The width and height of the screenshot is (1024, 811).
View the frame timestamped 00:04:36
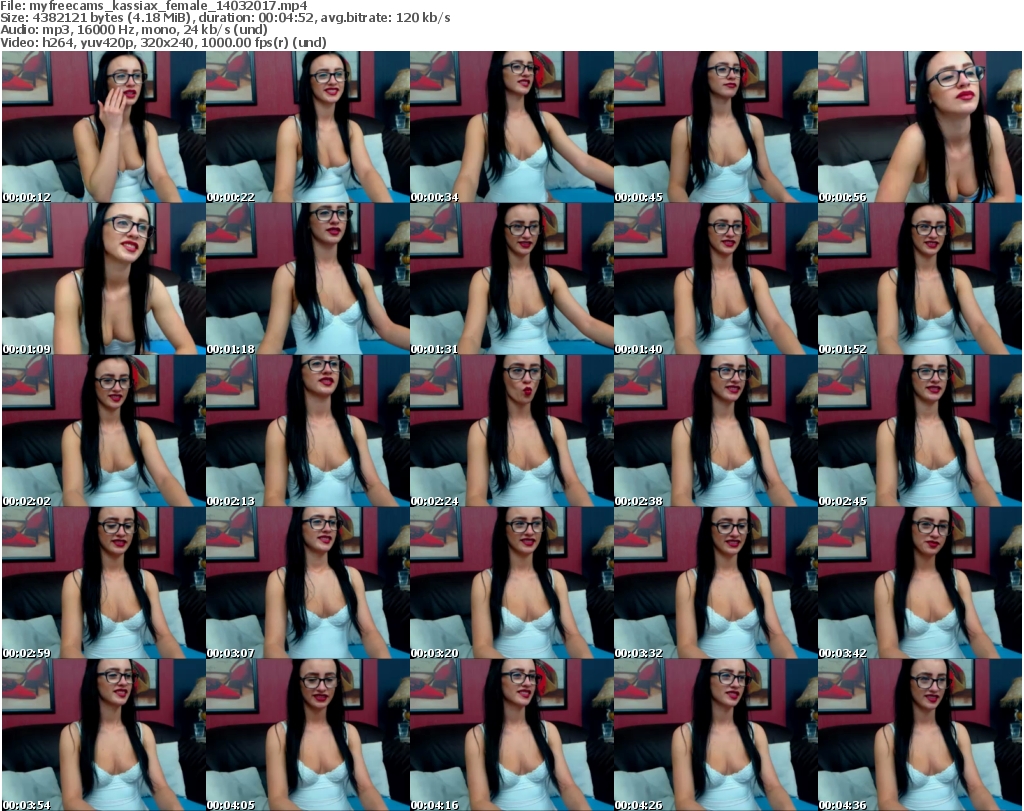(x=919, y=735)
